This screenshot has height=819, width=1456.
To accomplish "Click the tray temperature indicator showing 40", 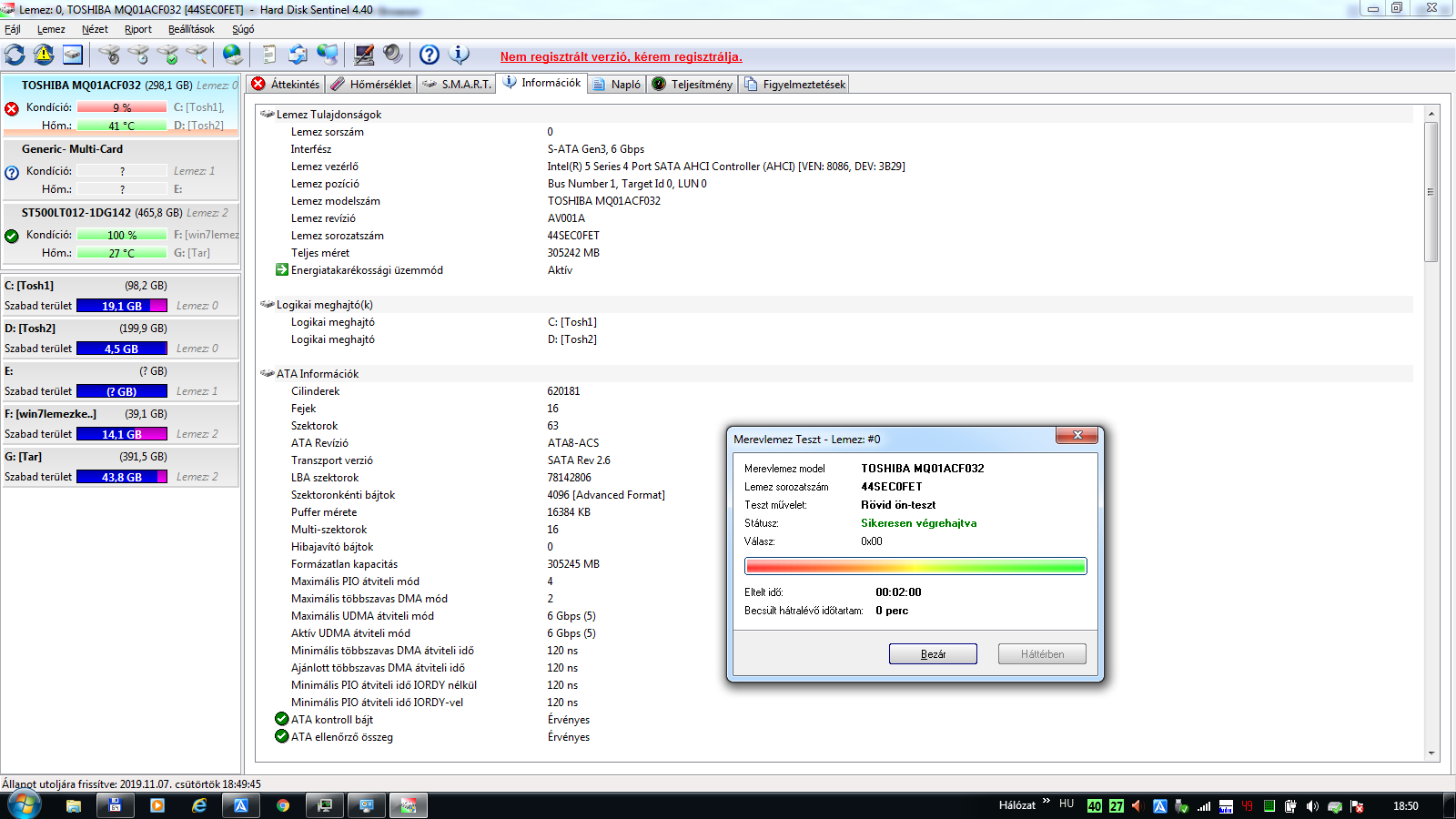I will 1095,806.
